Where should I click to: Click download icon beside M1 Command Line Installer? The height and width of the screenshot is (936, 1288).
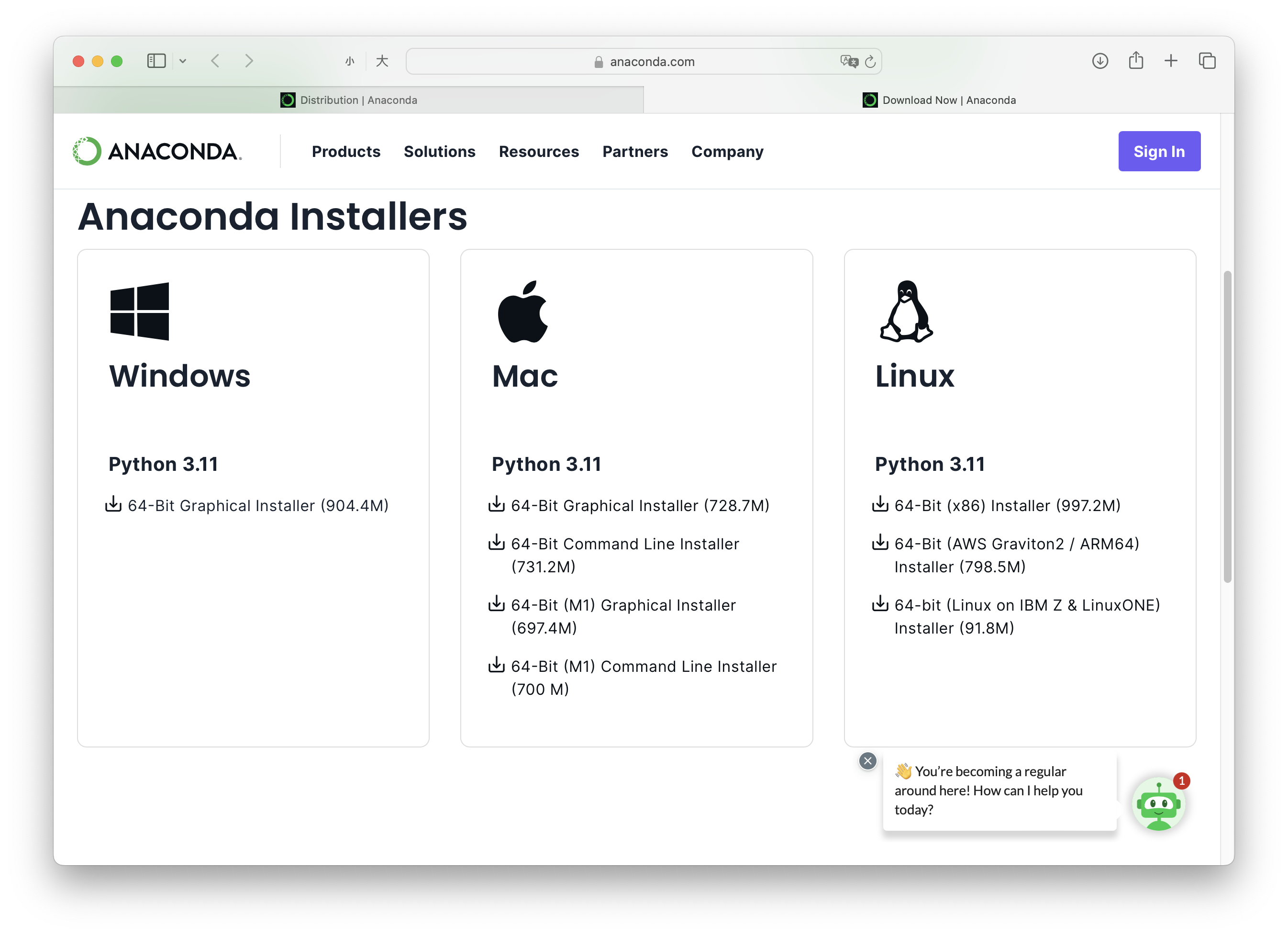coord(496,665)
